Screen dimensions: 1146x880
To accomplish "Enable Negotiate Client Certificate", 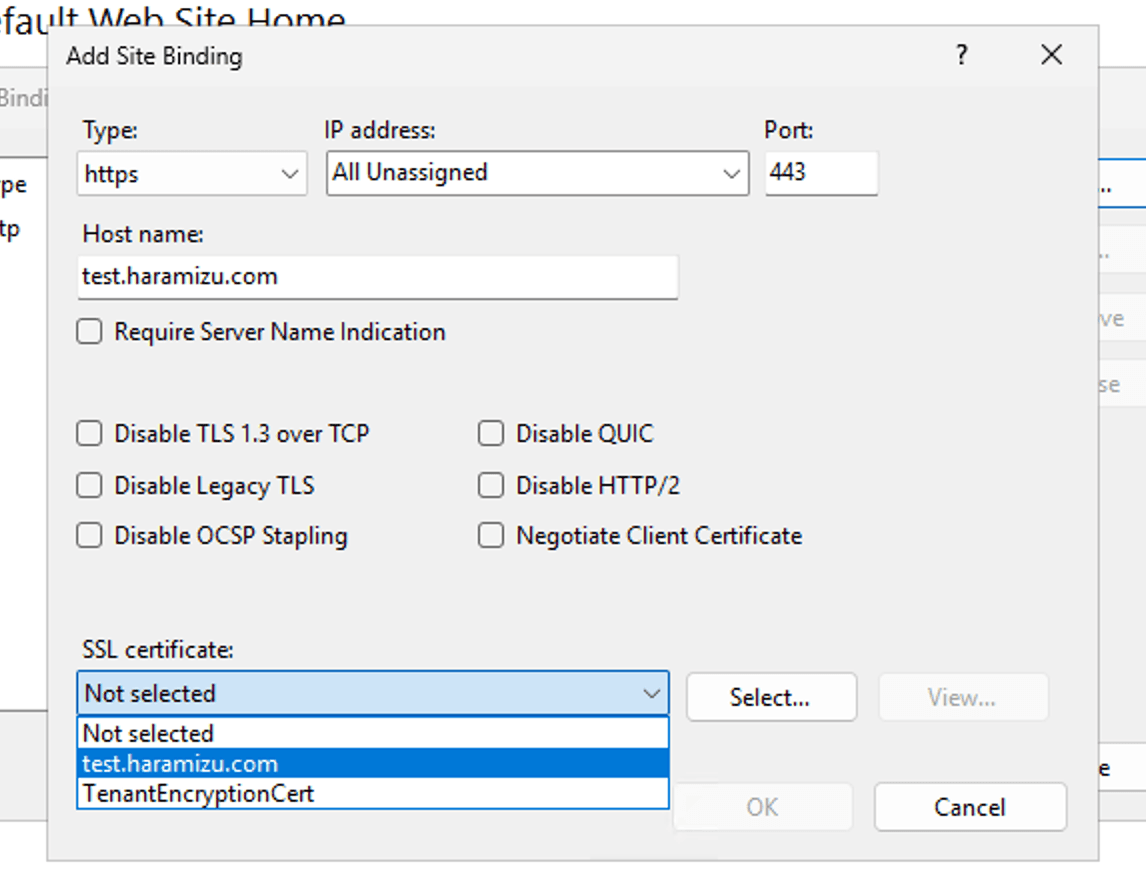I will click(x=491, y=536).
